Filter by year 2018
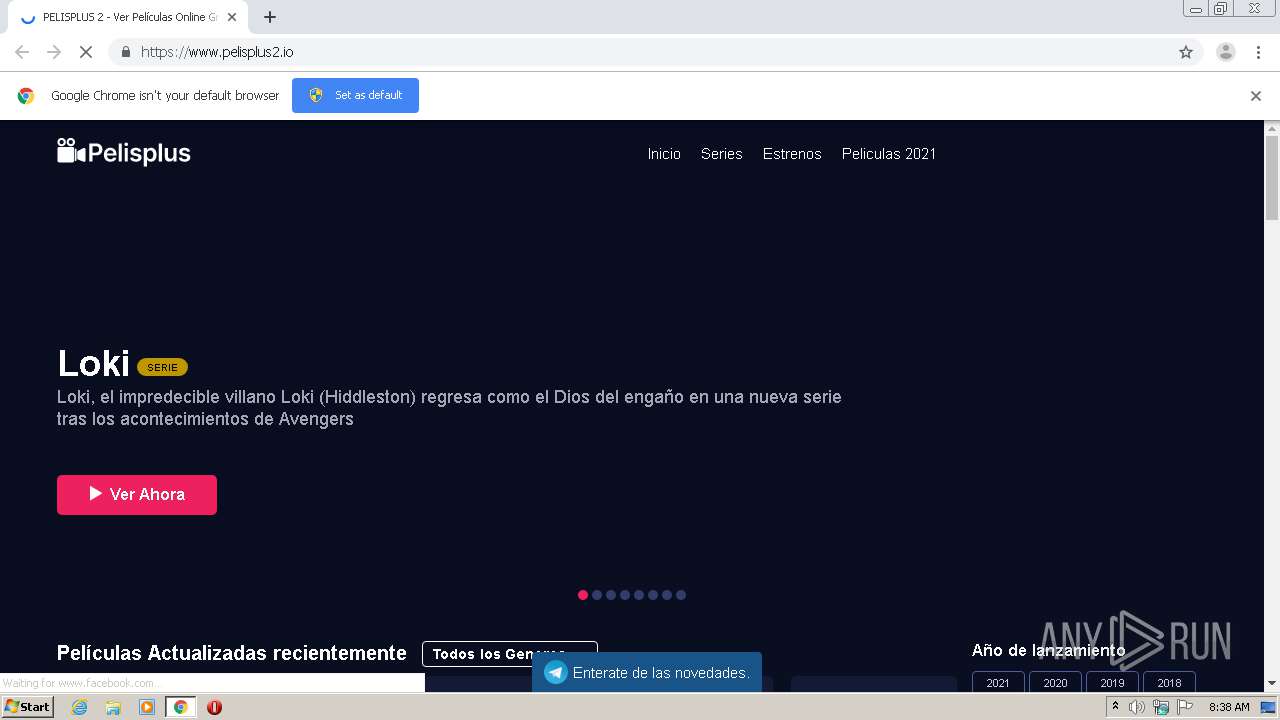Screen dimensions: 1280x720 pyautogui.click(x=1169, y=683)
